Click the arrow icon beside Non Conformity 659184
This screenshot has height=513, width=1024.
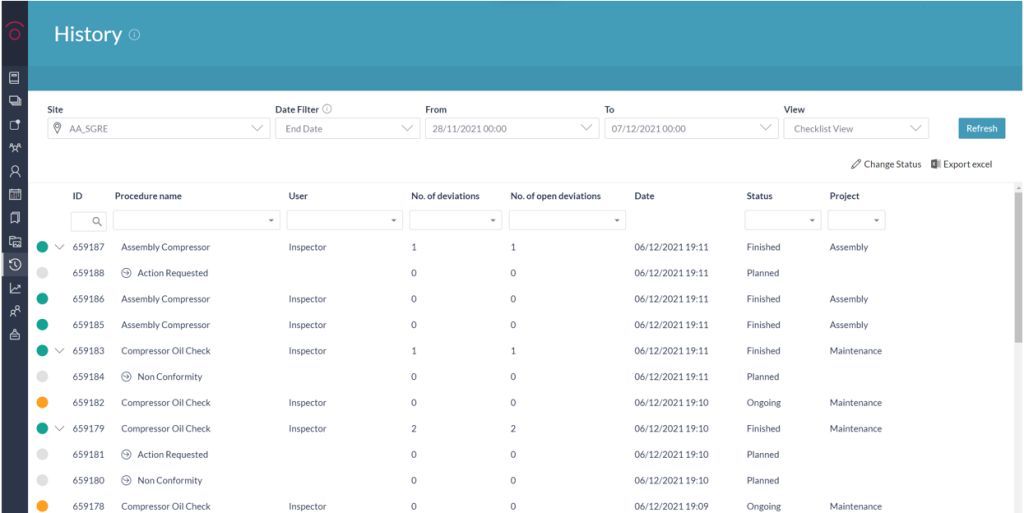[127, 377]
